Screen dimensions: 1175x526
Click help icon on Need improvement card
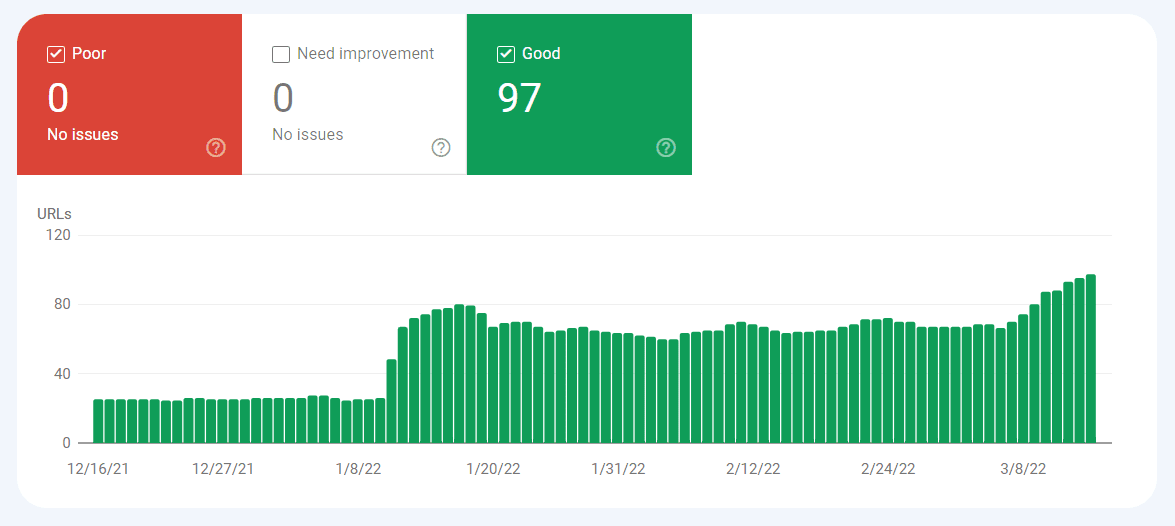pos(441,148)
